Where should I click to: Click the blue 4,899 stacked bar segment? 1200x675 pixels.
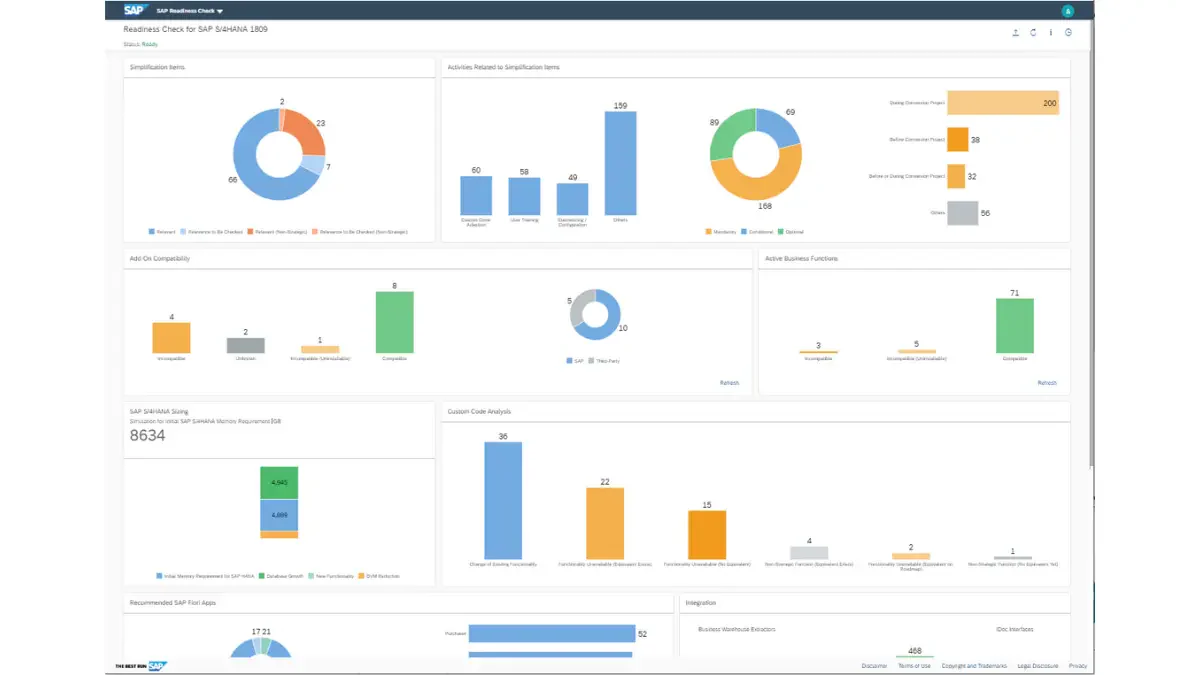point(279,515)
